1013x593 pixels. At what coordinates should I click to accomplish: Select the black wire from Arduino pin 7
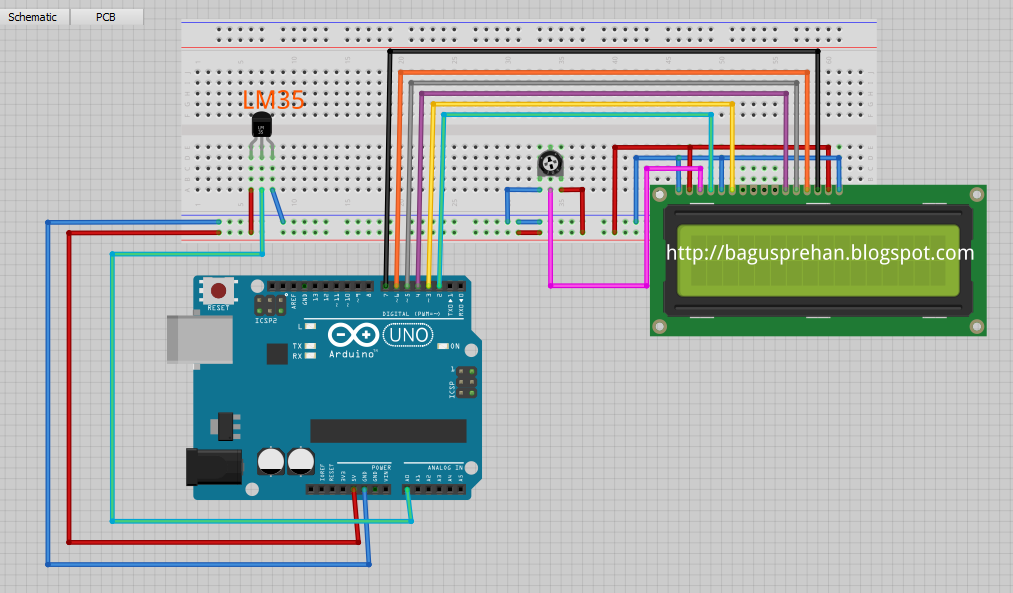pos(603,51)
